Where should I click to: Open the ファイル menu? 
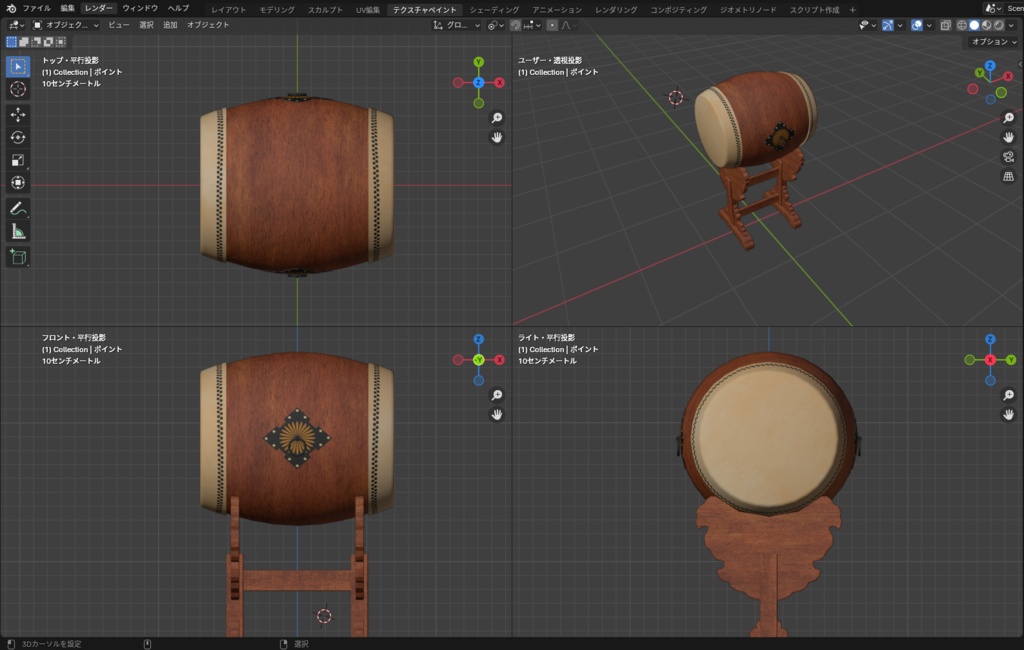coord(37,8)
